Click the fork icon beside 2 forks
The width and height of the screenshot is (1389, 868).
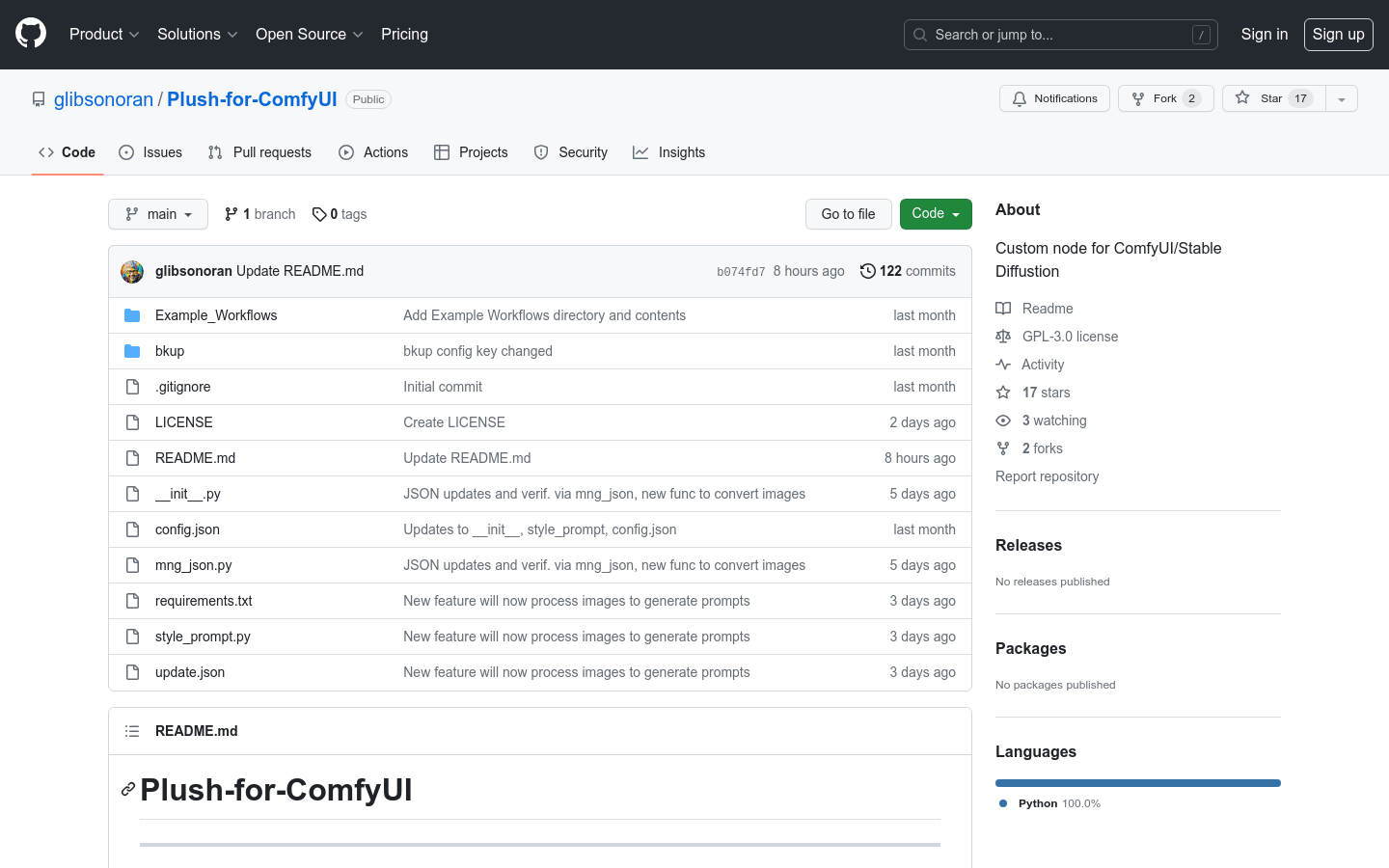point(1003,448)
